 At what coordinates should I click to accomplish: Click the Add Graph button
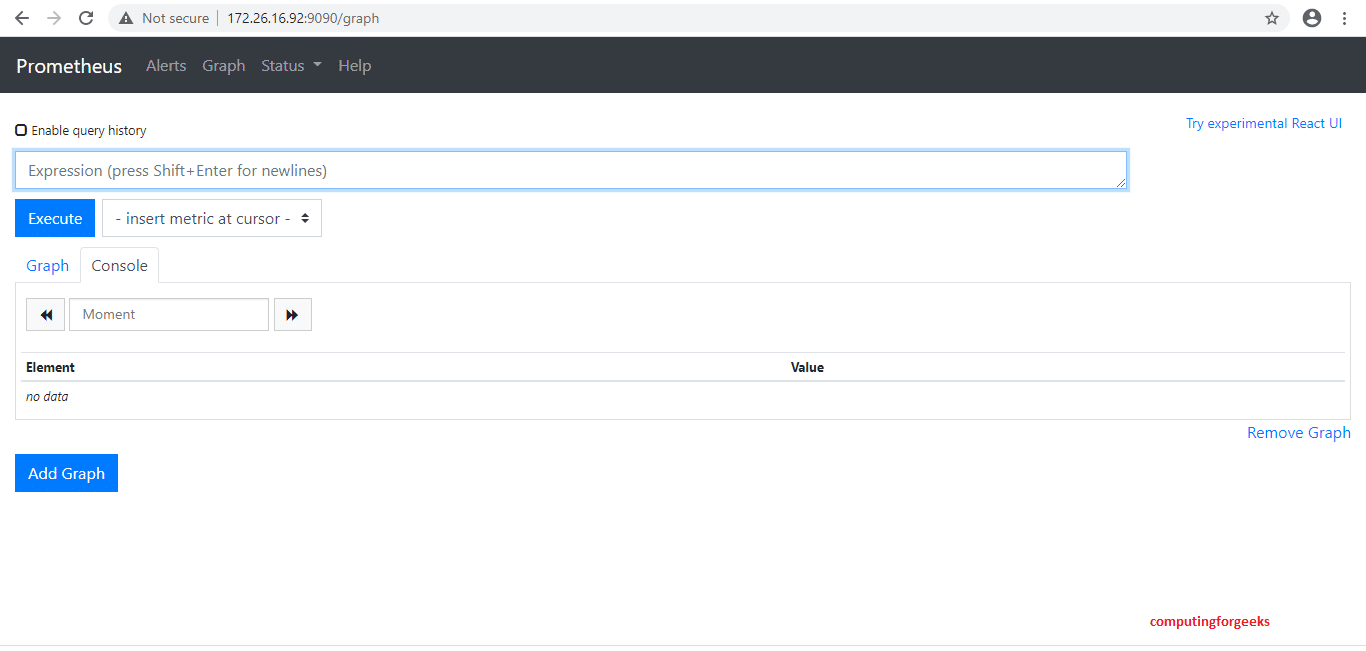click(66, 472)
